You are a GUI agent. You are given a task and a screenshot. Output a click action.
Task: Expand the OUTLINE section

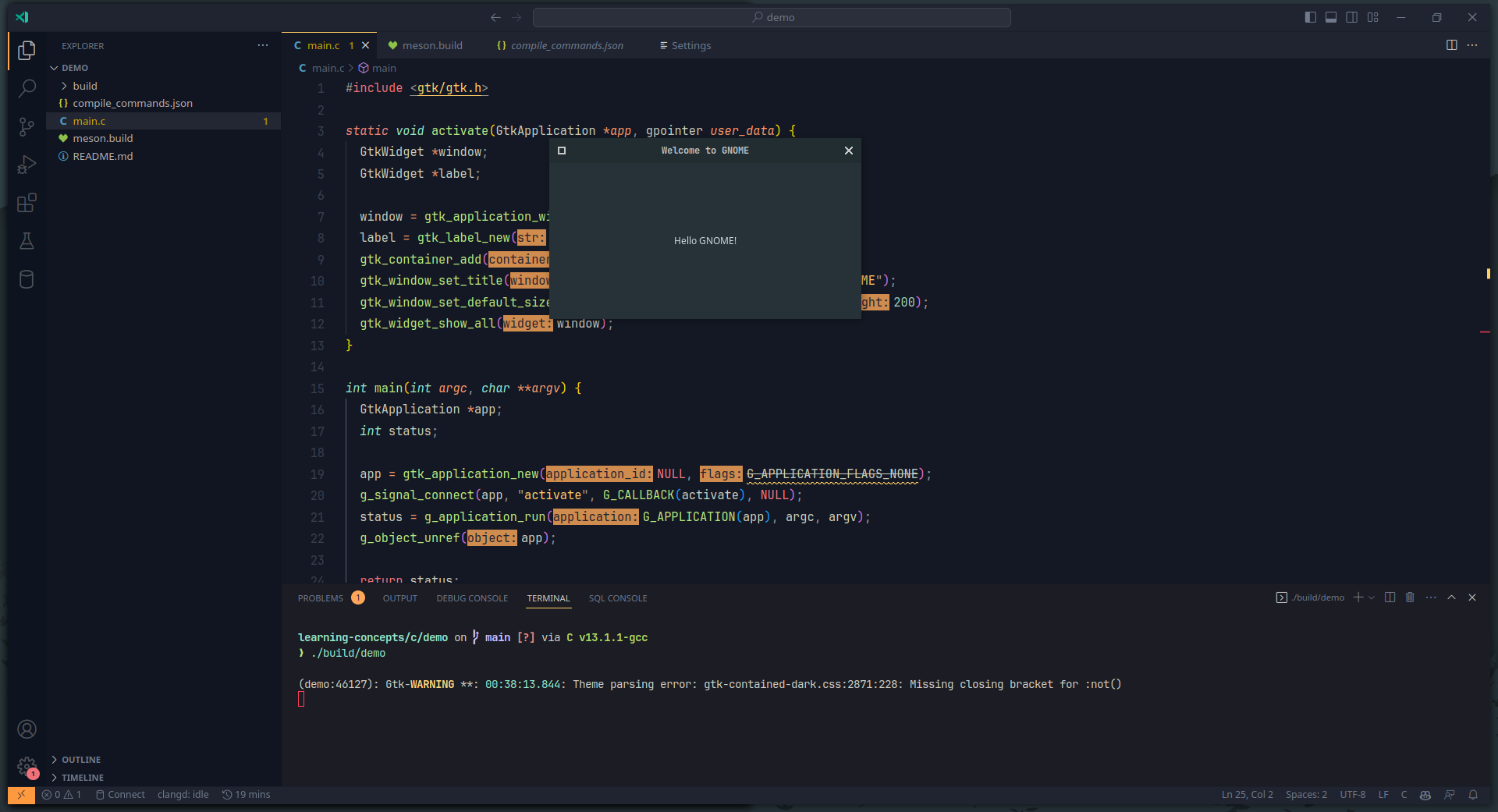point(81,760)
